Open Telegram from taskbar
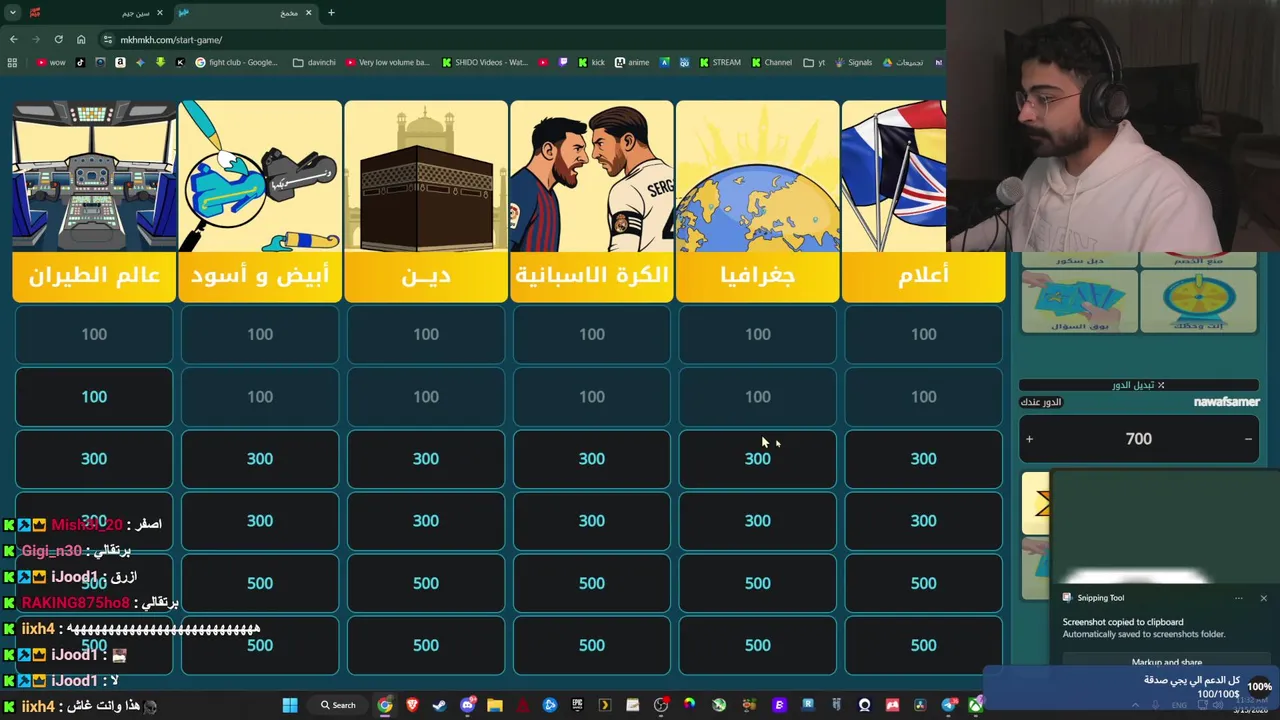Viewport: 1280px width, 720px height. [x=949, y=705]
